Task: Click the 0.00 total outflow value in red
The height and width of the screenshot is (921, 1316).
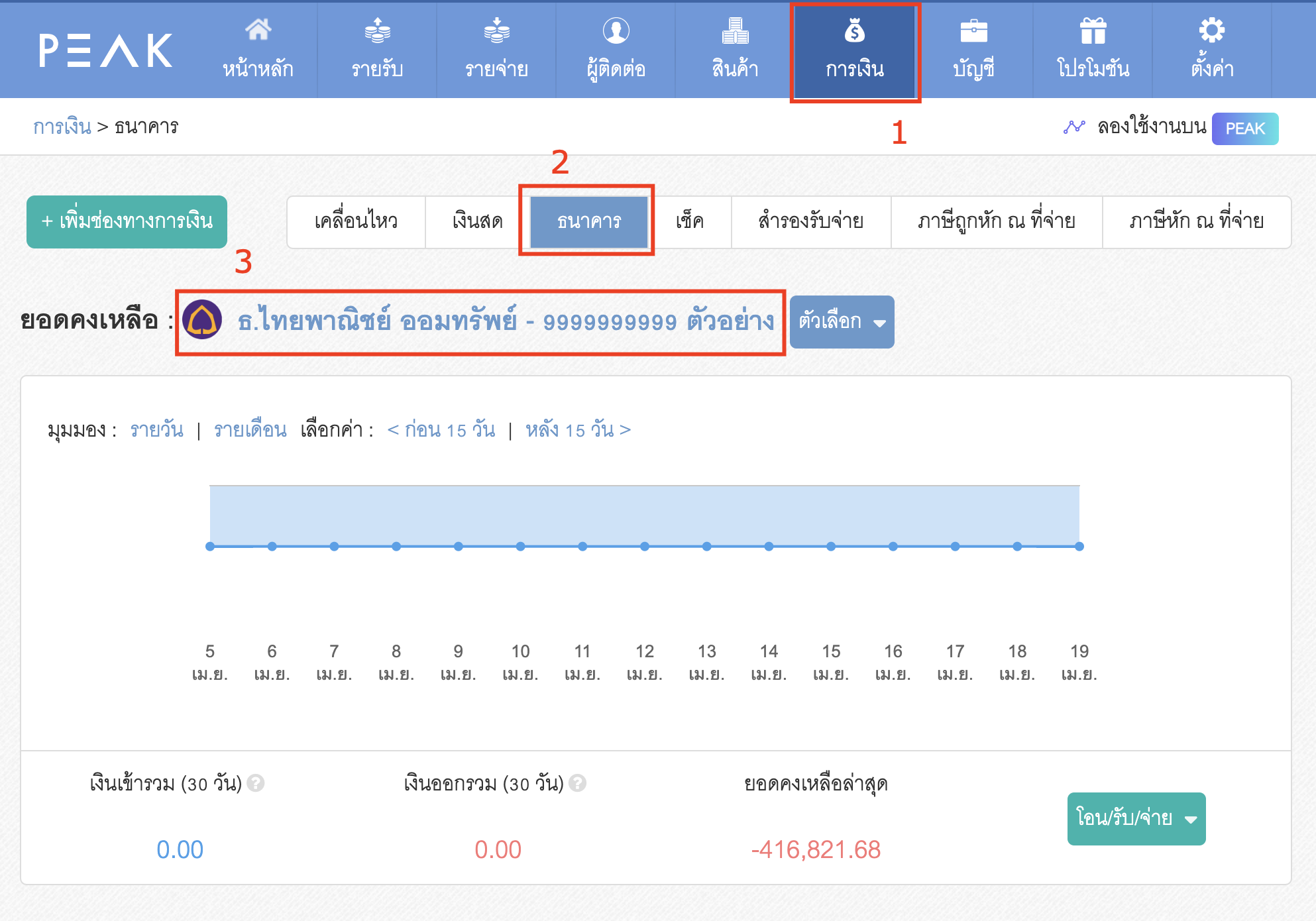Action: 498,849
